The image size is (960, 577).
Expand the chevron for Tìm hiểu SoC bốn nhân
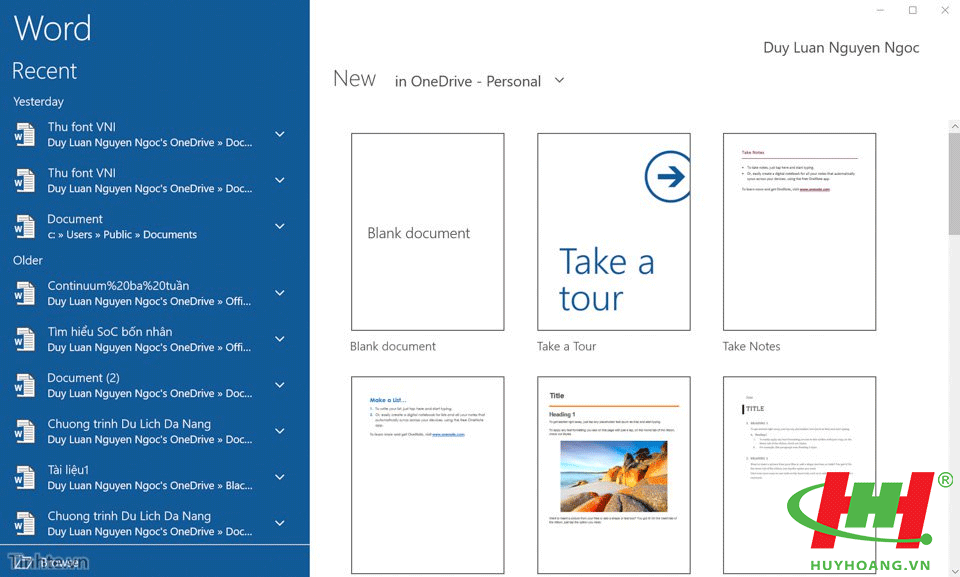coord(280,339)
